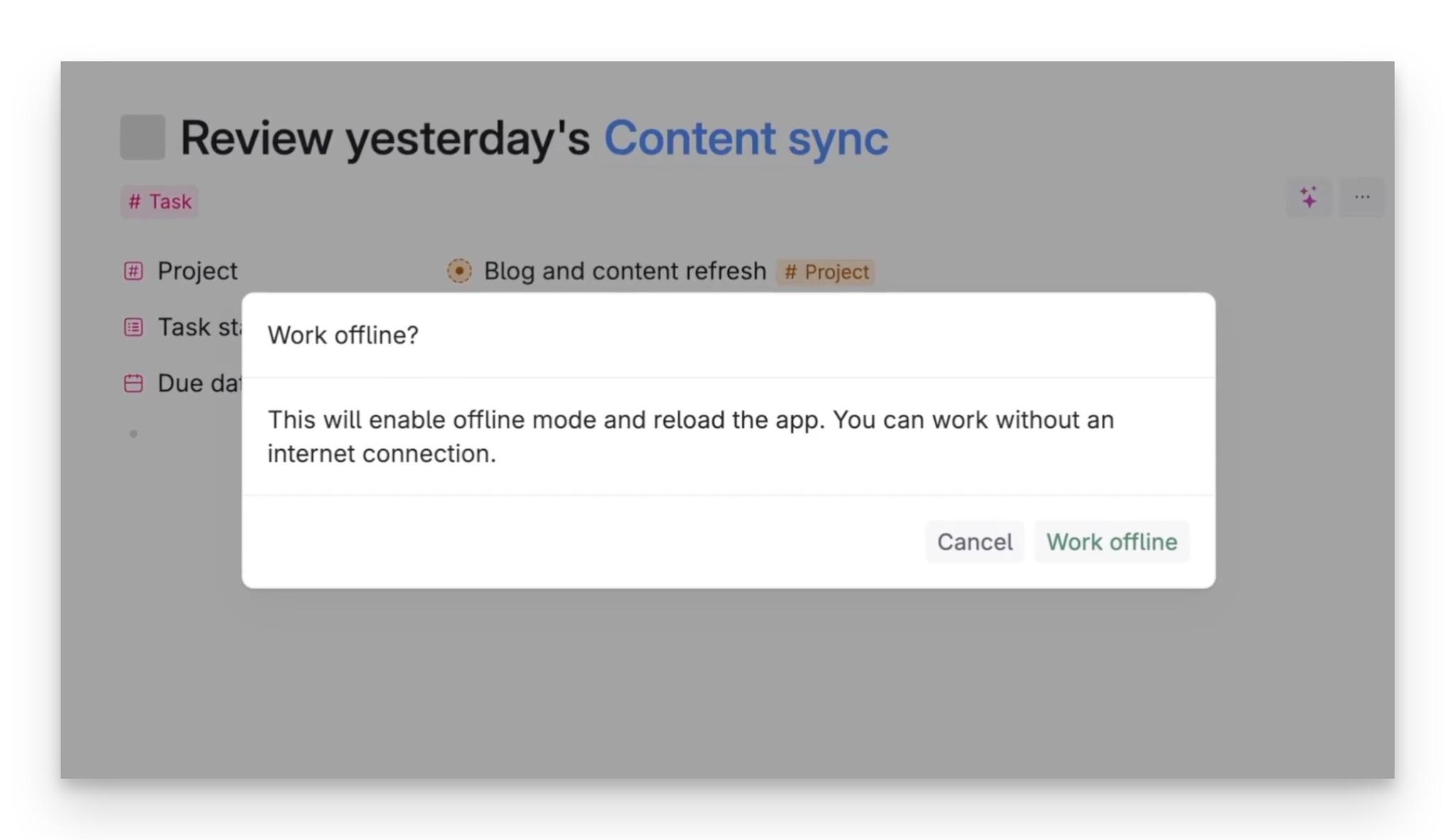The width and height of the screenshot is (1456, 840).
Task: Select the Project property label
Action: point(197,271)
